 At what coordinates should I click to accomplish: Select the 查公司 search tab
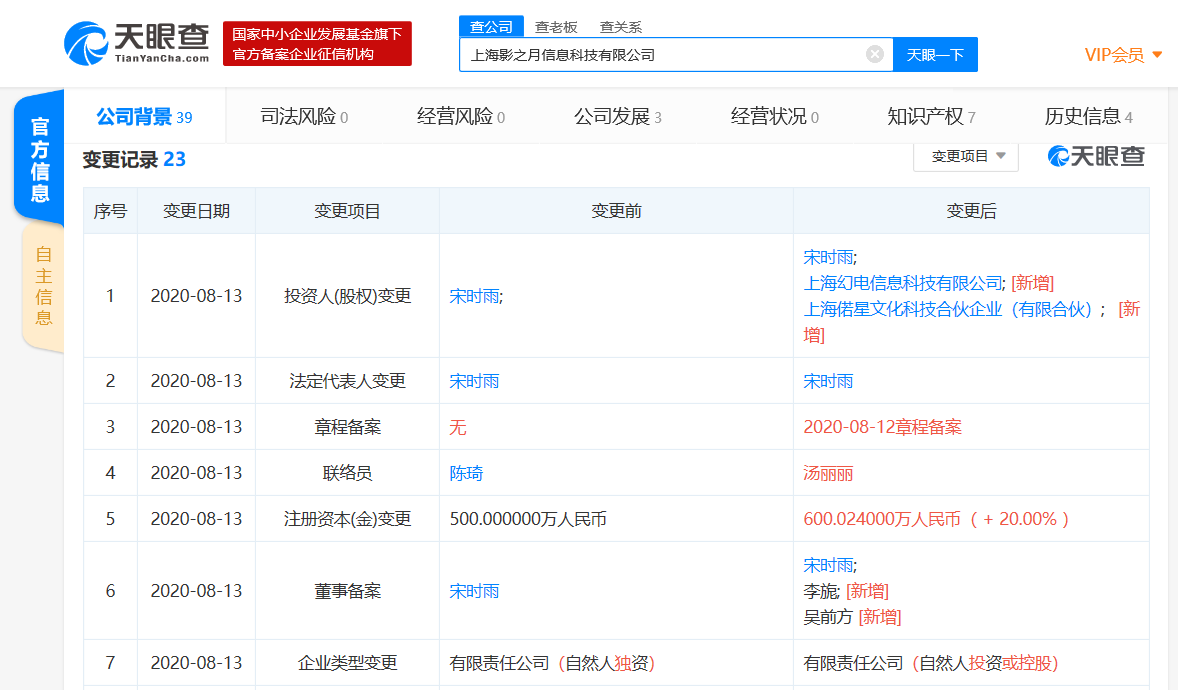(x=491, y=27)
